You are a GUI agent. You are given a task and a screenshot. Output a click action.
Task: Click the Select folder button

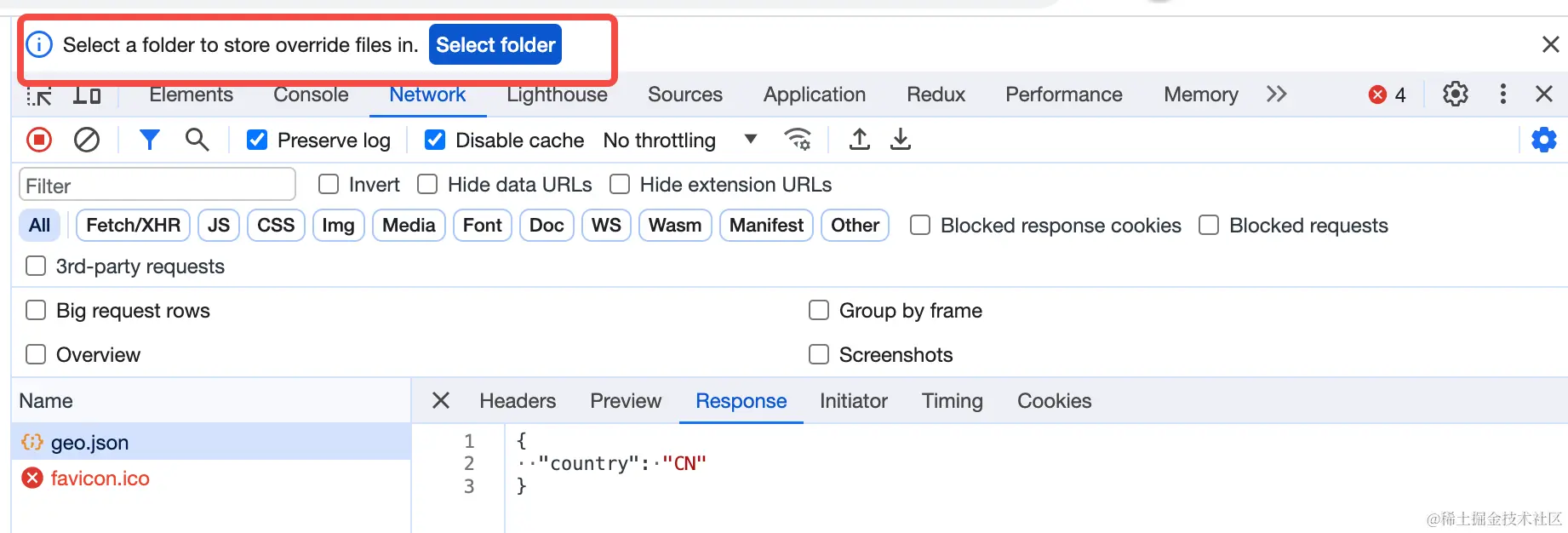click(x=495, y=45)
